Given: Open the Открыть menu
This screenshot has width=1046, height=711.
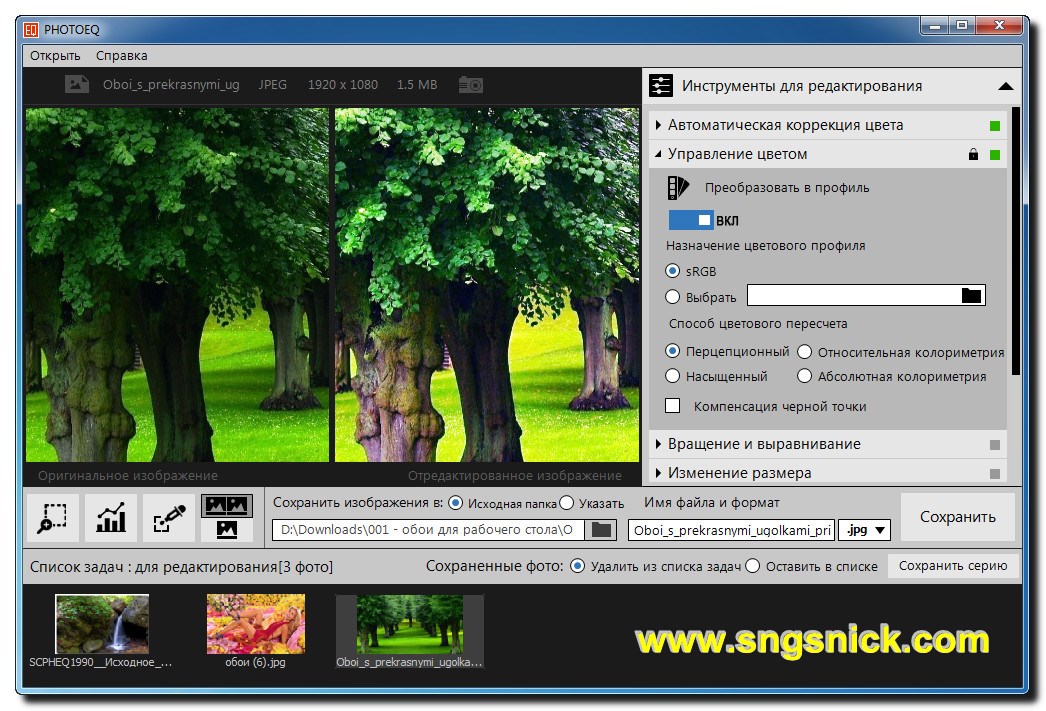Looking at the screenshot, I should 55,56.
